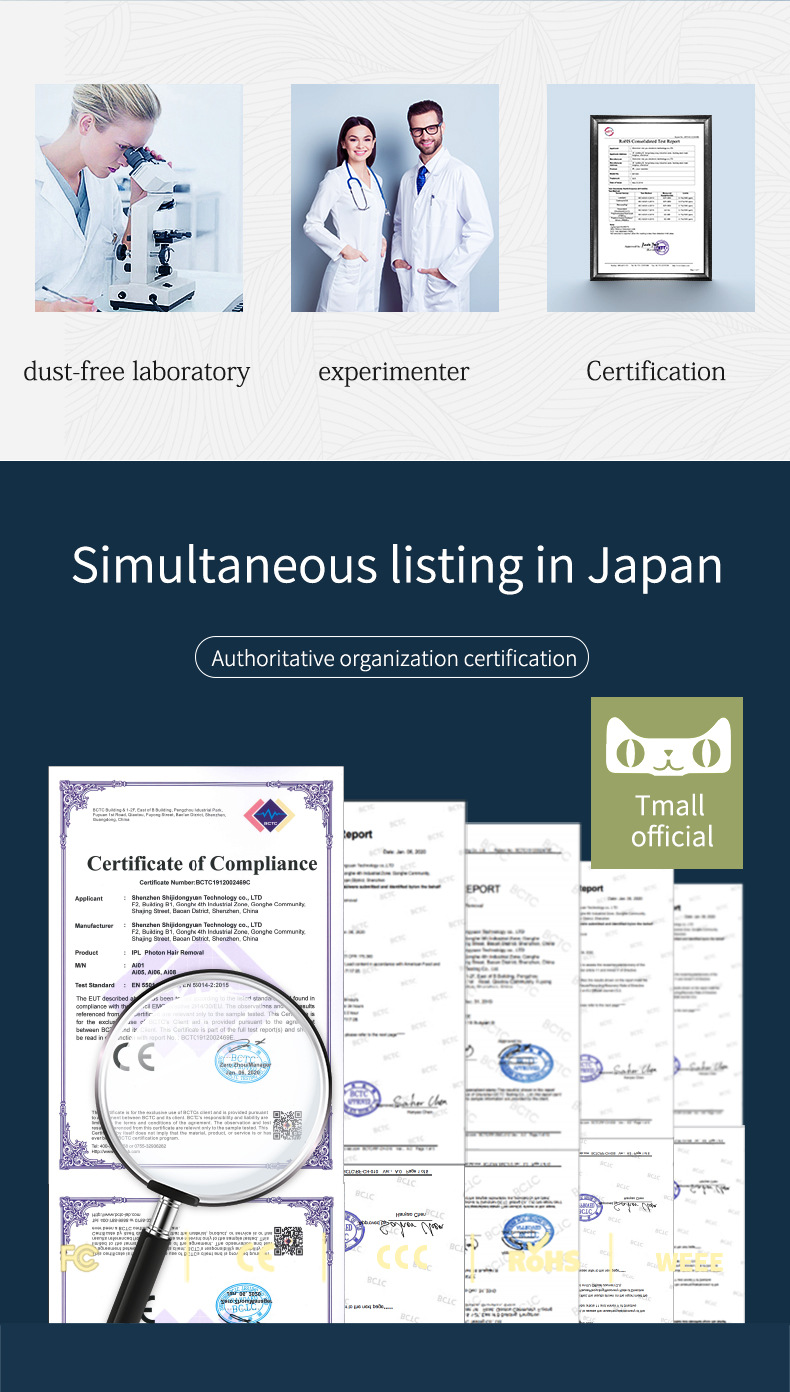Click the AI01 model number
790x1392 pixels.
pos(139,966)
